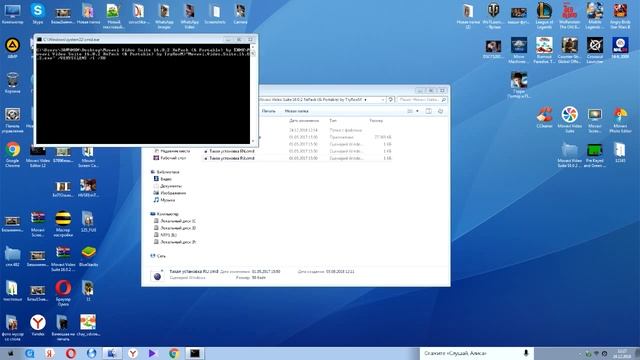The height and width of the screenshot is (360, 640).
Task: Sort by 'Дата изменения' column header
Action: click(x=304, y=121)
